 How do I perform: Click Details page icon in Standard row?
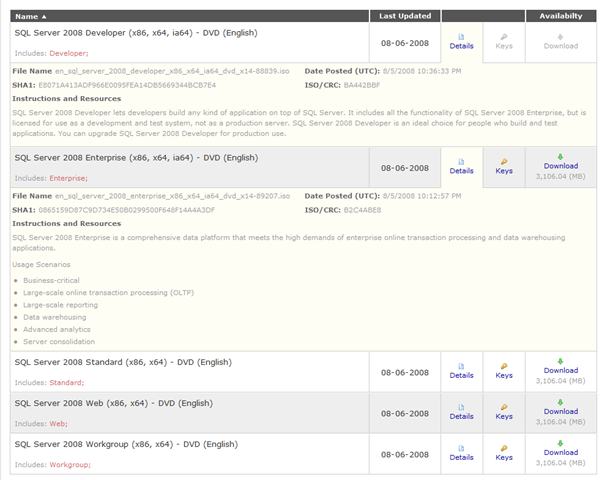[461, 366]
